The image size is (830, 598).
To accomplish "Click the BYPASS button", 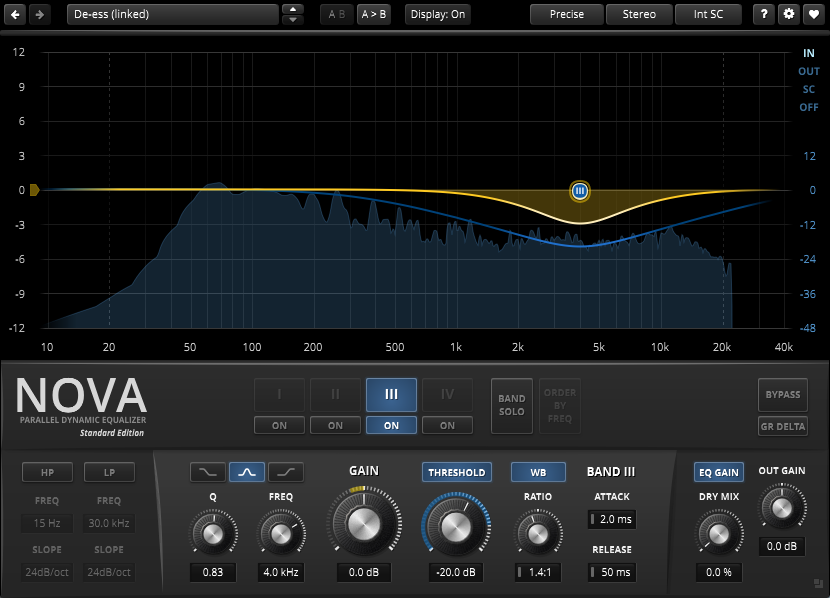I will (x=782, y=394).
